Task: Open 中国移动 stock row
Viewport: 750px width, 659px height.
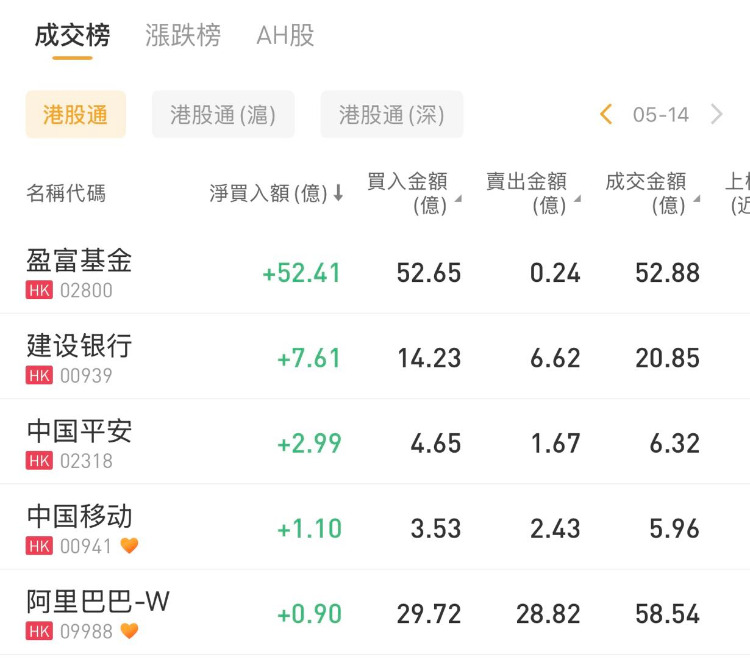Action: pos(375,527)
